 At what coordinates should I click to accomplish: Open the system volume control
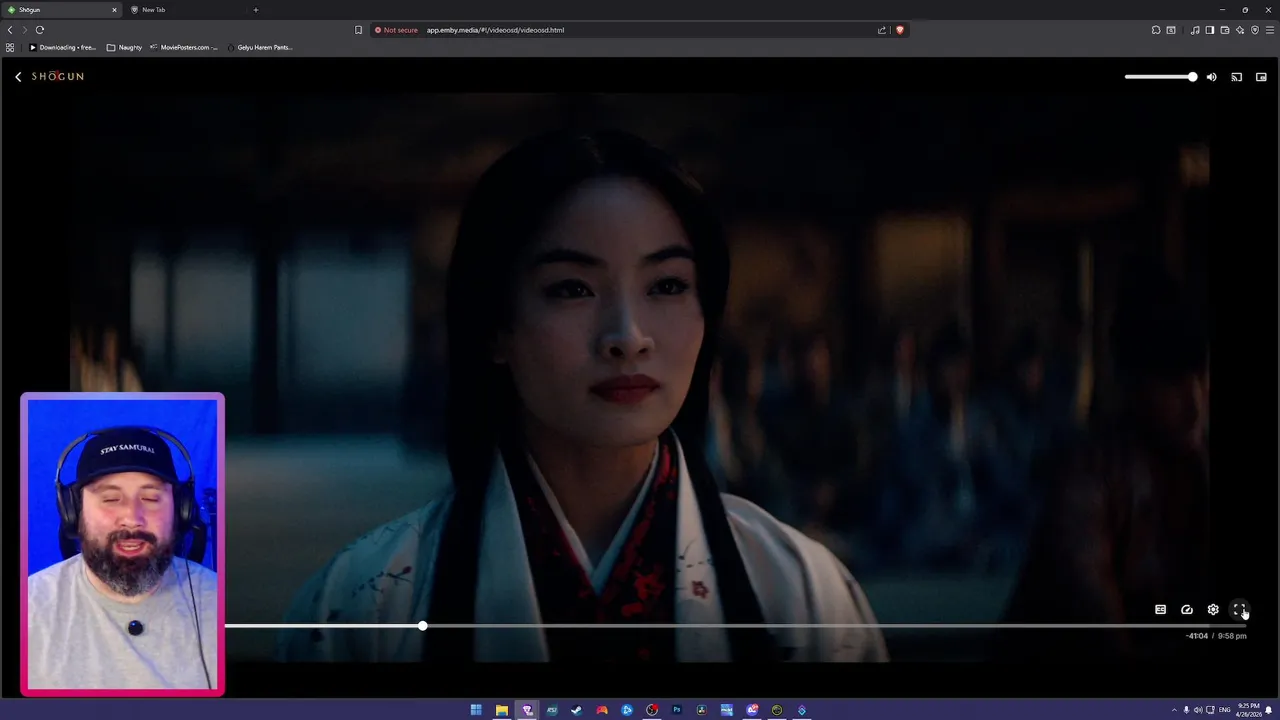pos(1198,710)
